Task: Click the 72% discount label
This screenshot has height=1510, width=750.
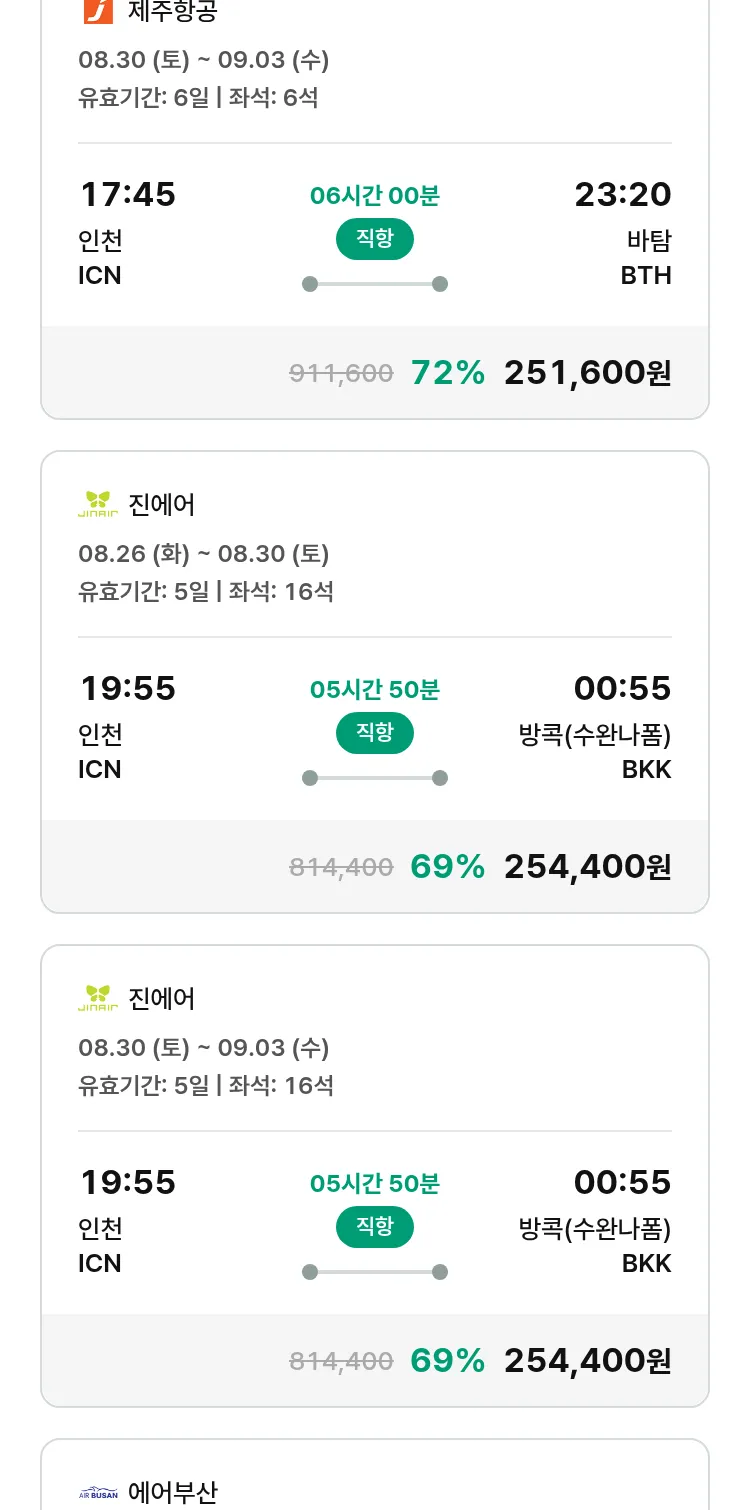Action: coord(447,373)
